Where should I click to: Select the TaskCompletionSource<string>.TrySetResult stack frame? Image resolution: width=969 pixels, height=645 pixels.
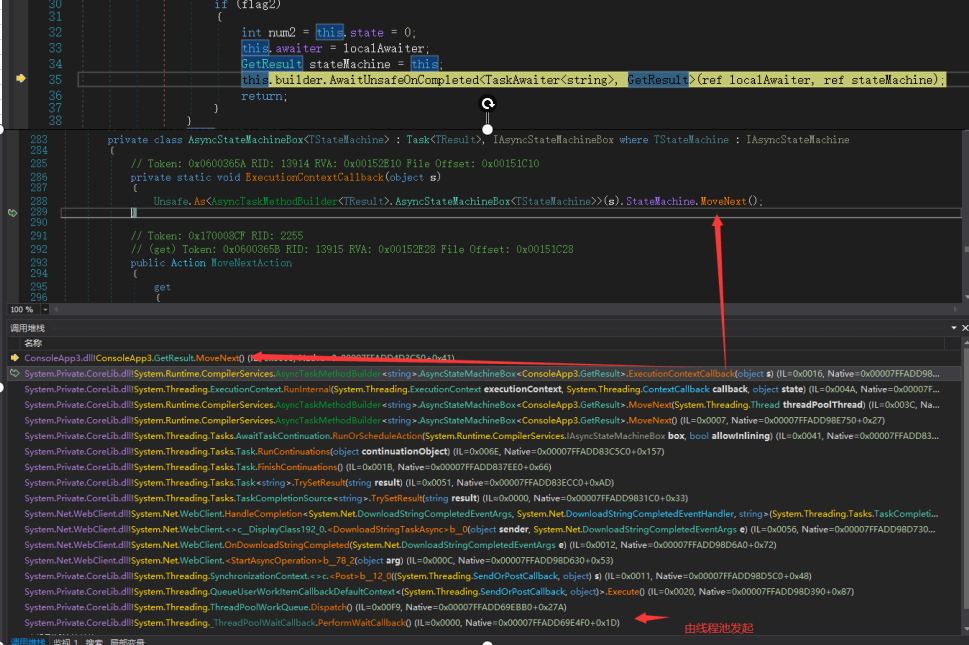point(482,498)
